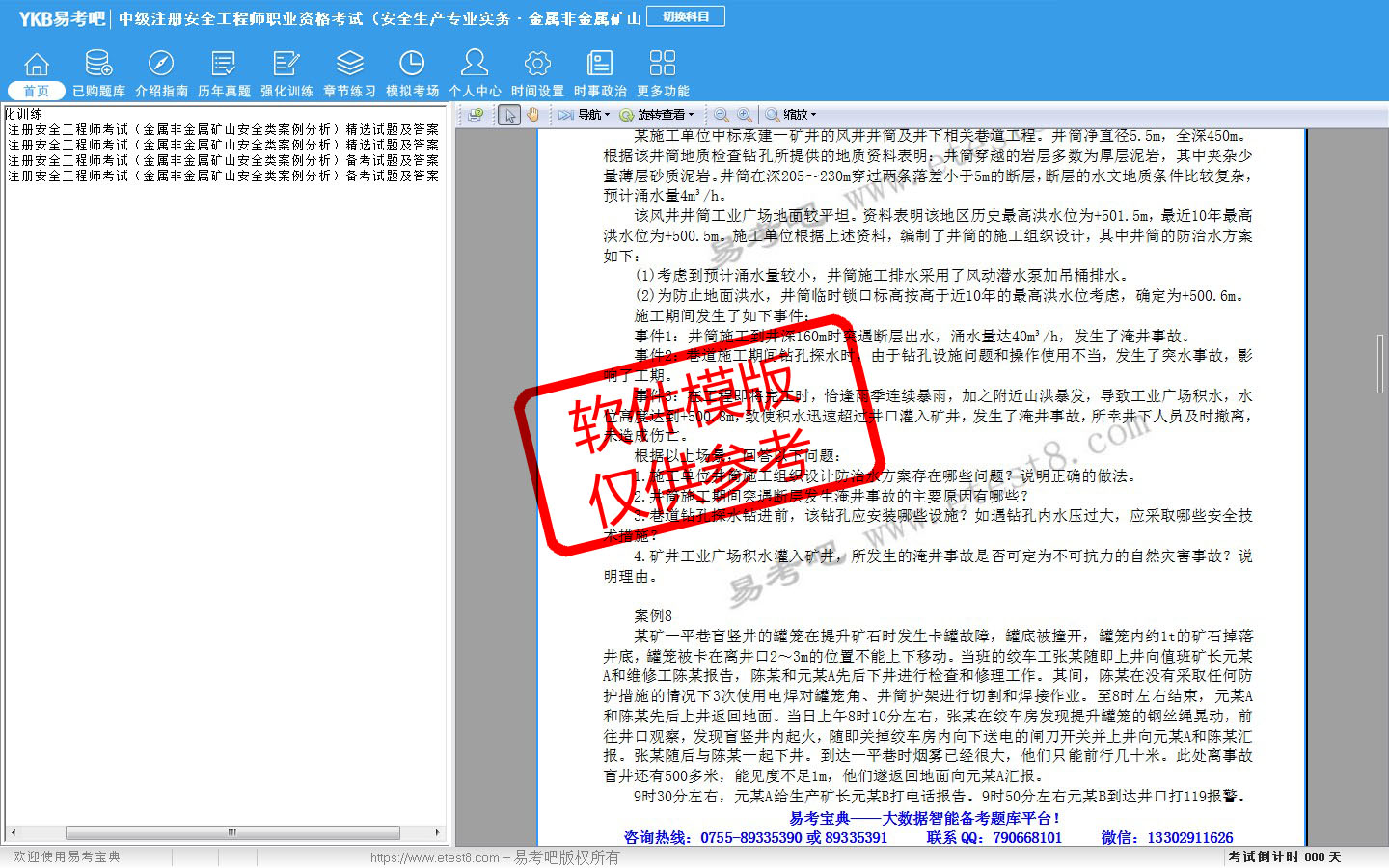Click the zoom out magnifier
The height and width of the screenshot is (868, 1389).
click(722, 115)
